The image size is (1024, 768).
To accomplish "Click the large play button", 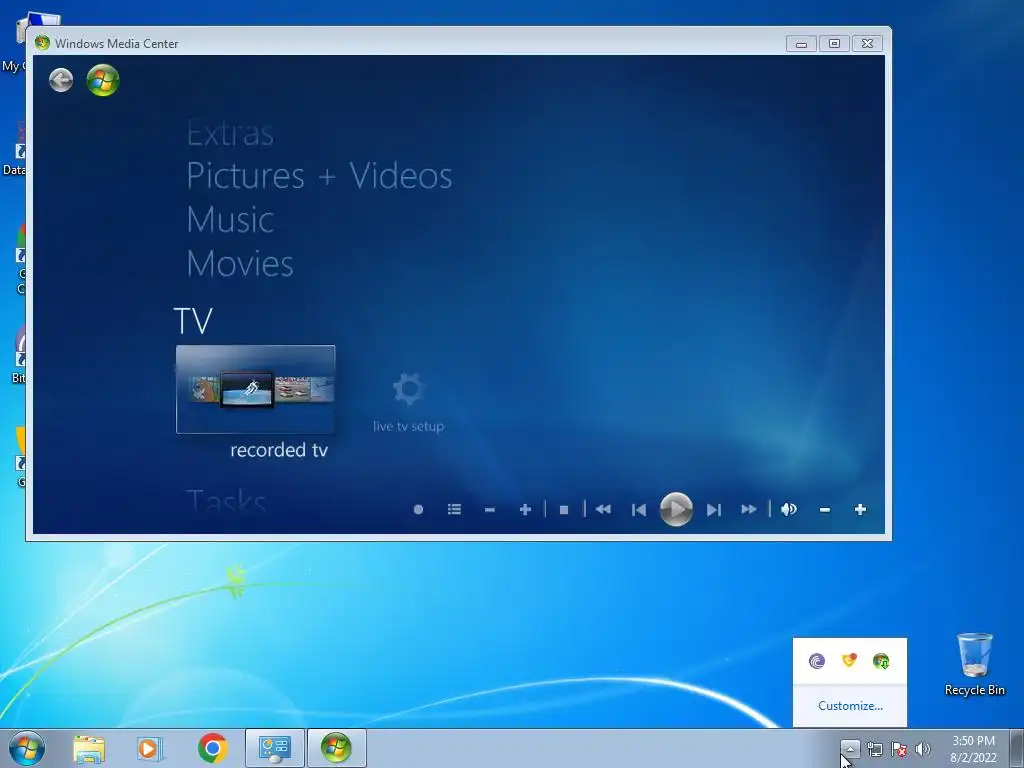I will click(676, 509).
